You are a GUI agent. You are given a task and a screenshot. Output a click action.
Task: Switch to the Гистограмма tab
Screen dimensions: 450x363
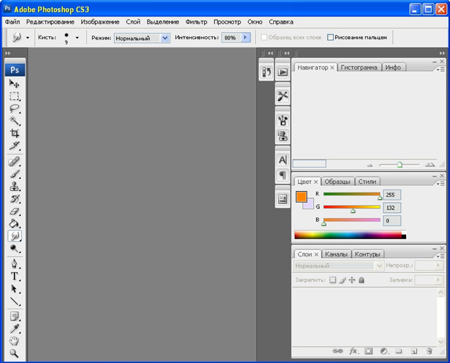coord(359,67)
